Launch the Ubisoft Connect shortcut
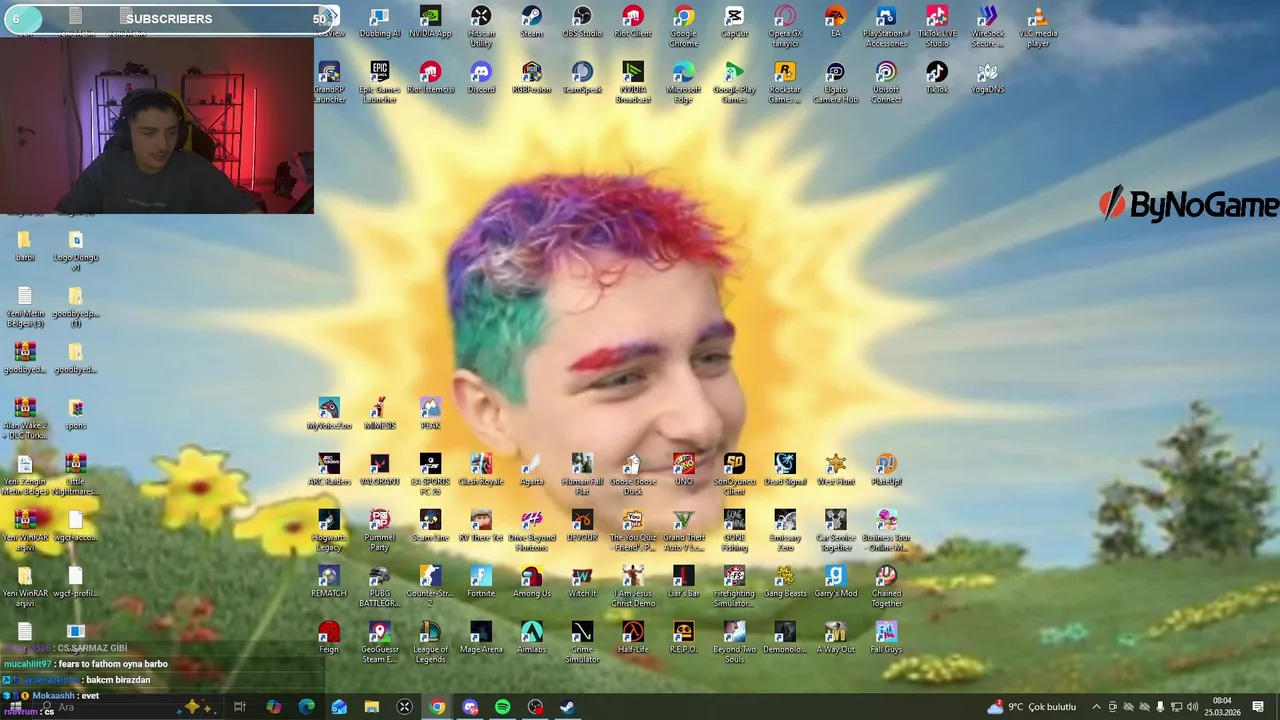 (886, 83)
